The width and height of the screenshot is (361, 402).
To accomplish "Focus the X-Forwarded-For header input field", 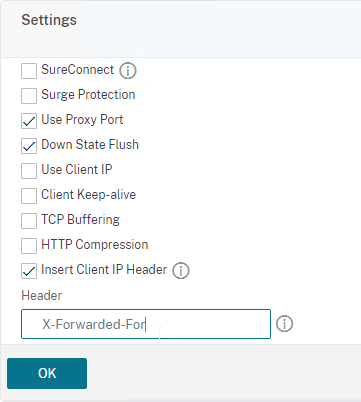I will click(146, 324).
